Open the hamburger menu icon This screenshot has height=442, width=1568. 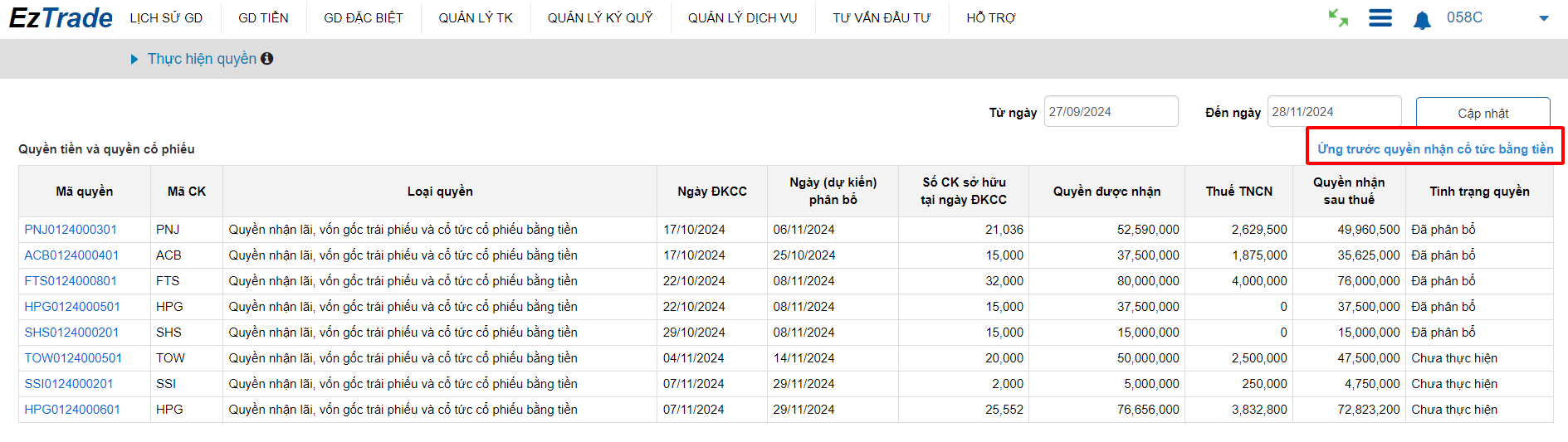coord(1380,18)
